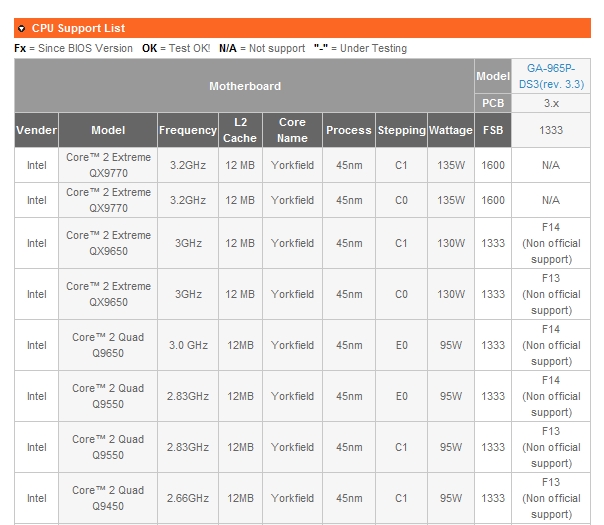
Task: Click the 45nm process cell in Q9650 row
Action: pyautogui.click(x=349, y=345)
